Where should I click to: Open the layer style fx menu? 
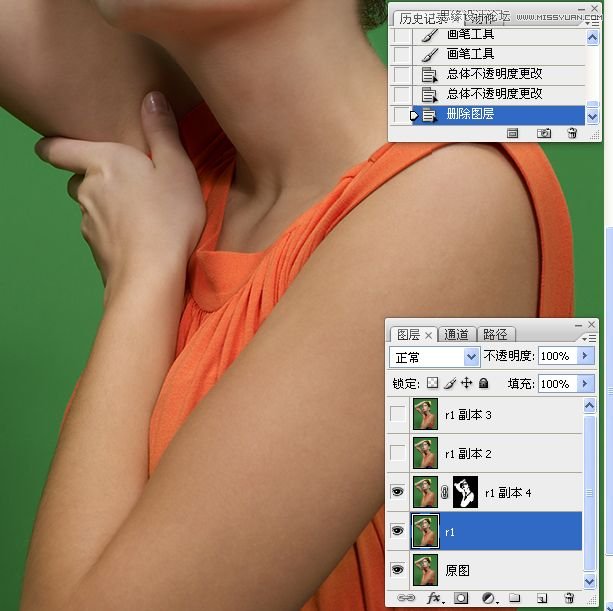coord(435,598)
